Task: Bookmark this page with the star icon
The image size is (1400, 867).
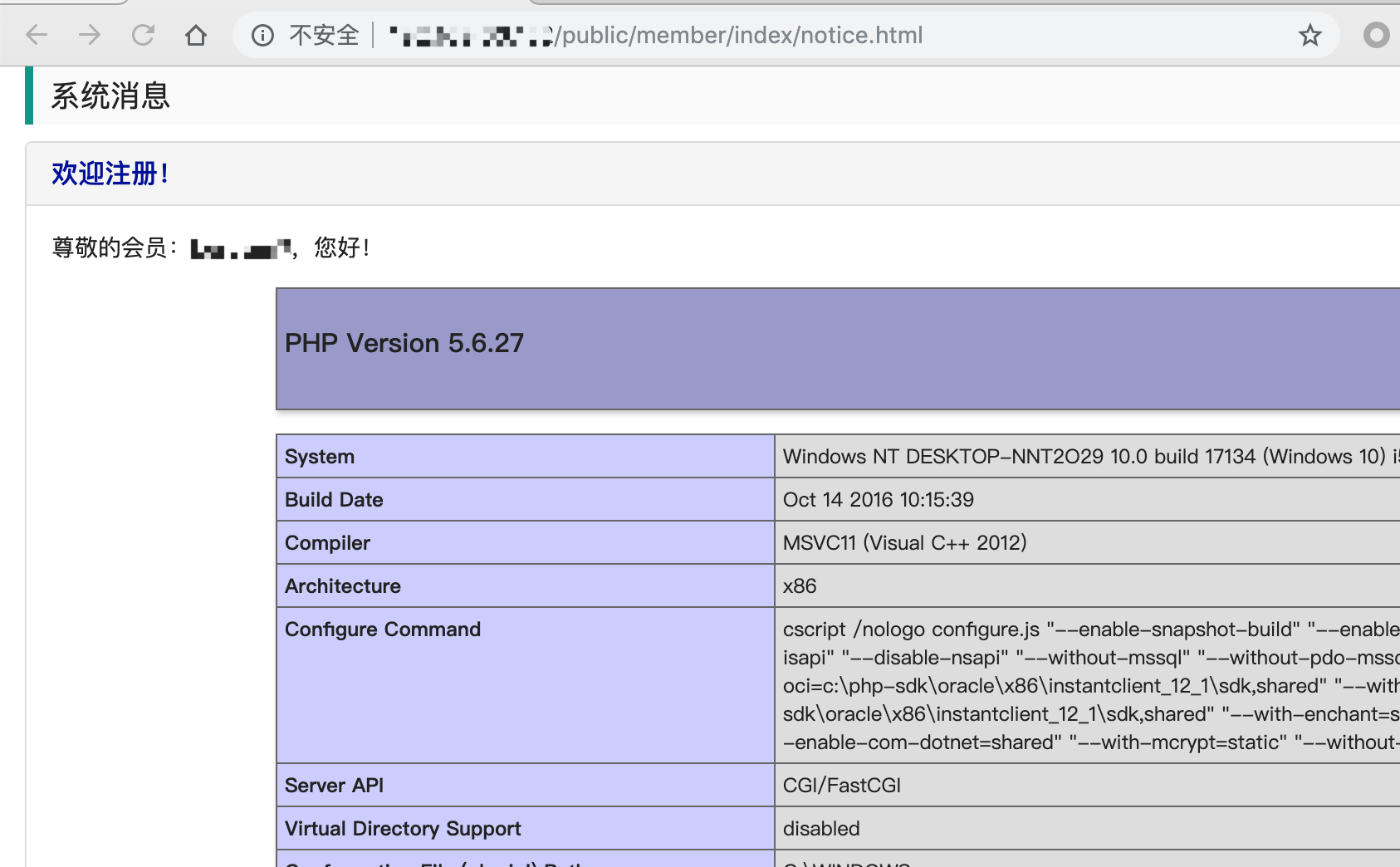Action: (x=1310, y=35)
